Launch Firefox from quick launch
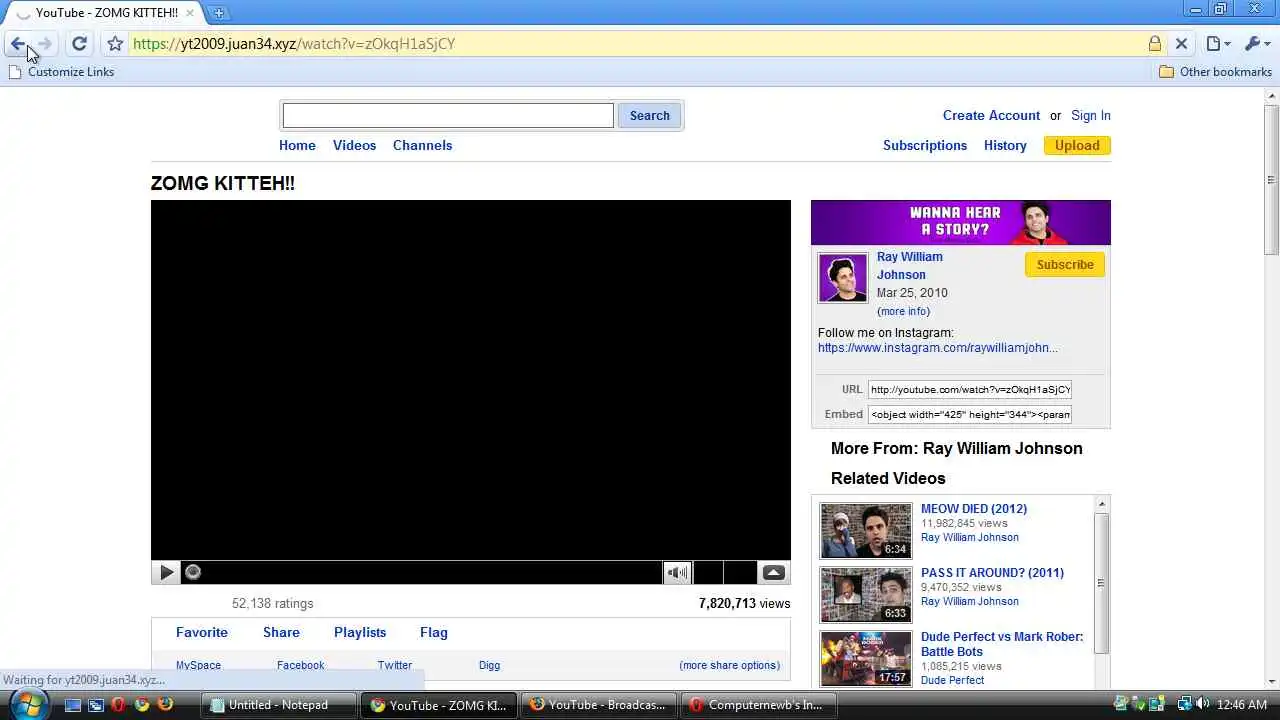 [x=165, y=705]
